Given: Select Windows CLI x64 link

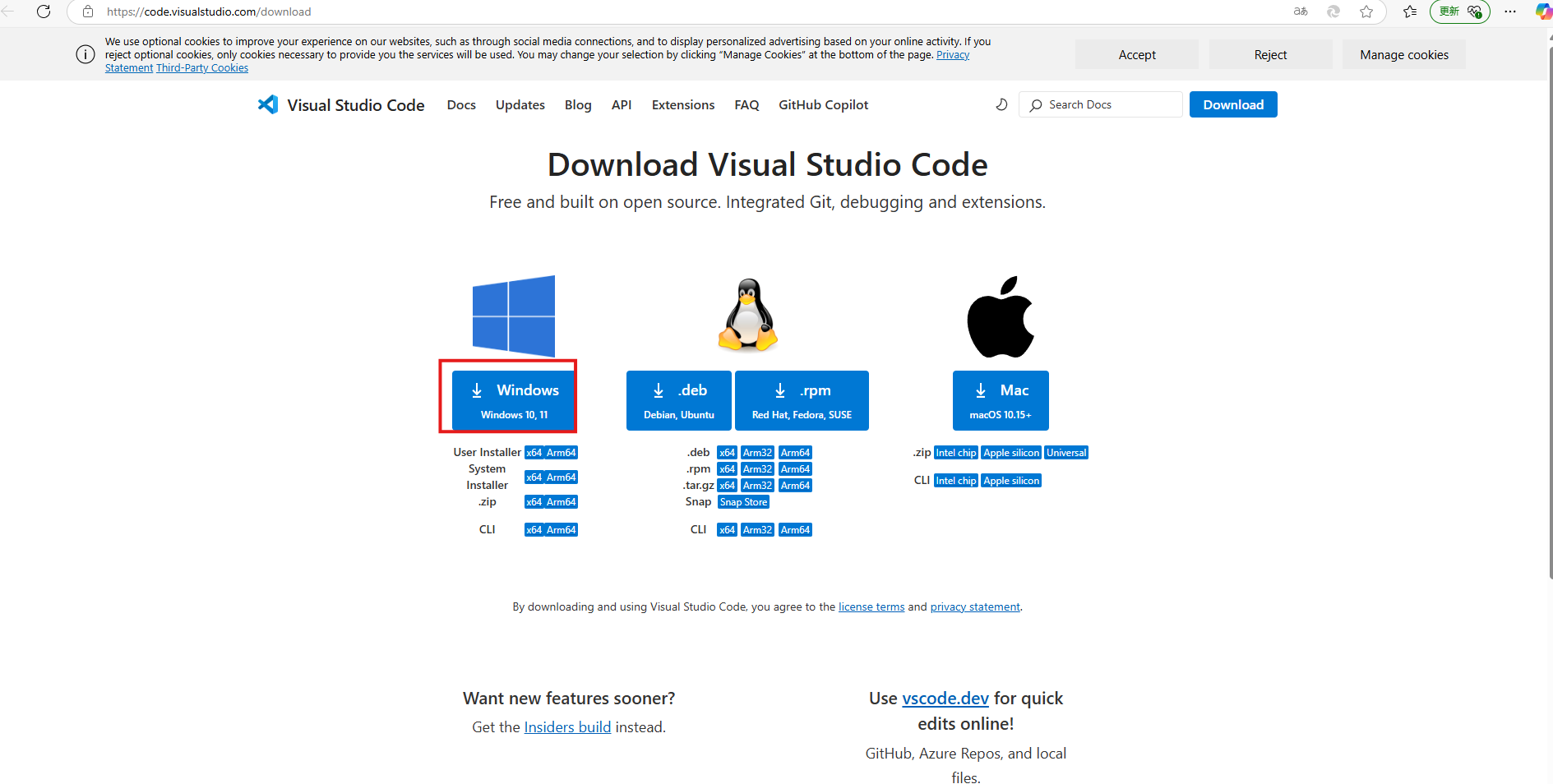Looking at the screenshot, I should (534, 530).
